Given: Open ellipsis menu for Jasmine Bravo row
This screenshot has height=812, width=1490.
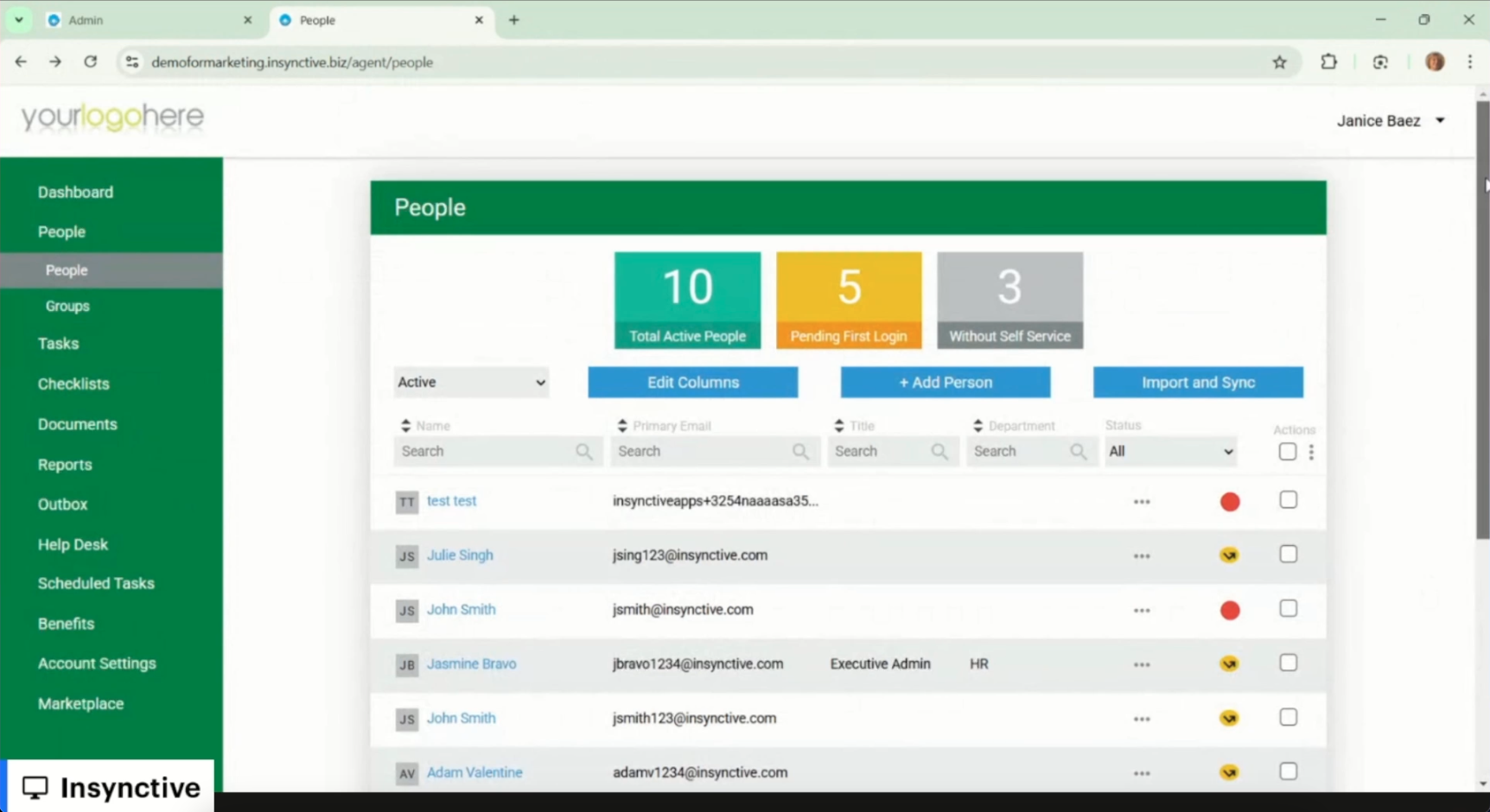Looking at the screenshot, I should (1142, 665).
